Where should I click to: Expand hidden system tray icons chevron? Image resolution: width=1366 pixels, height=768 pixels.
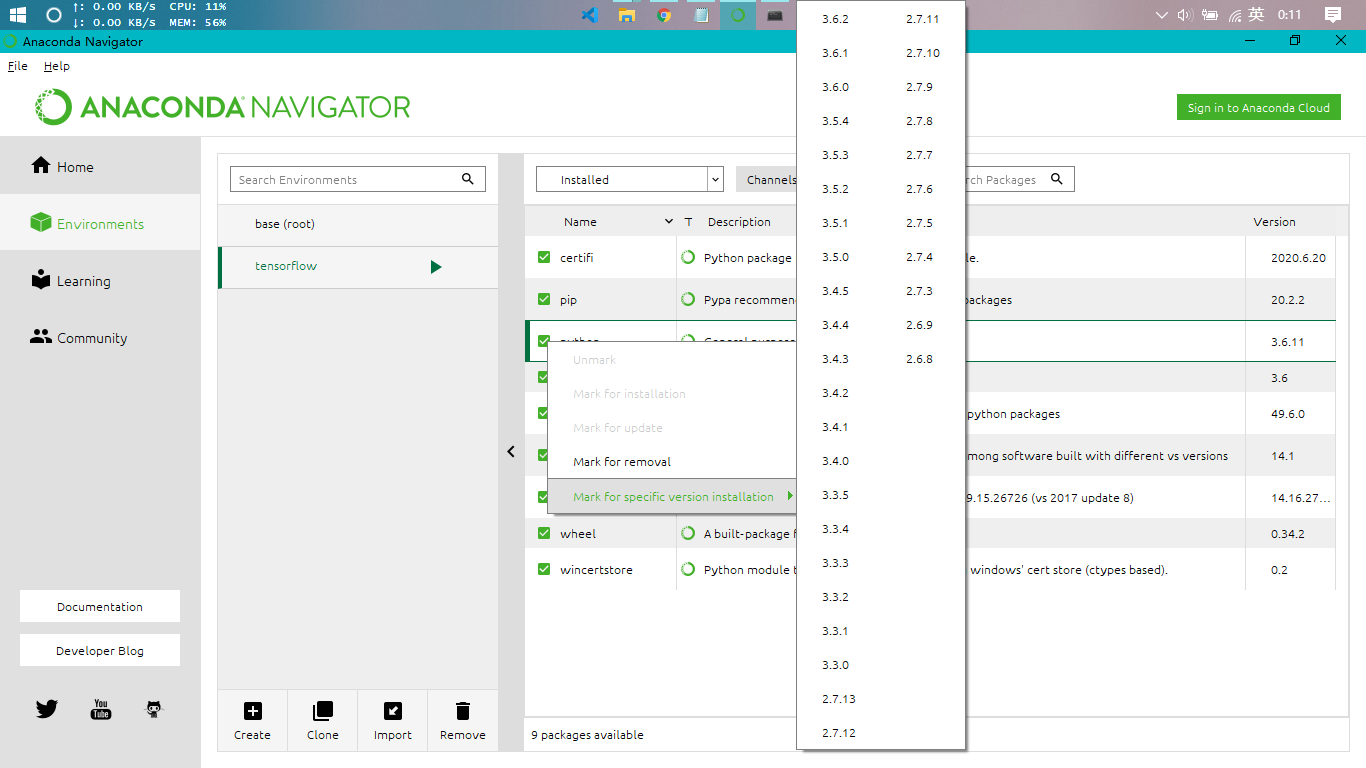pos(1161,15)
